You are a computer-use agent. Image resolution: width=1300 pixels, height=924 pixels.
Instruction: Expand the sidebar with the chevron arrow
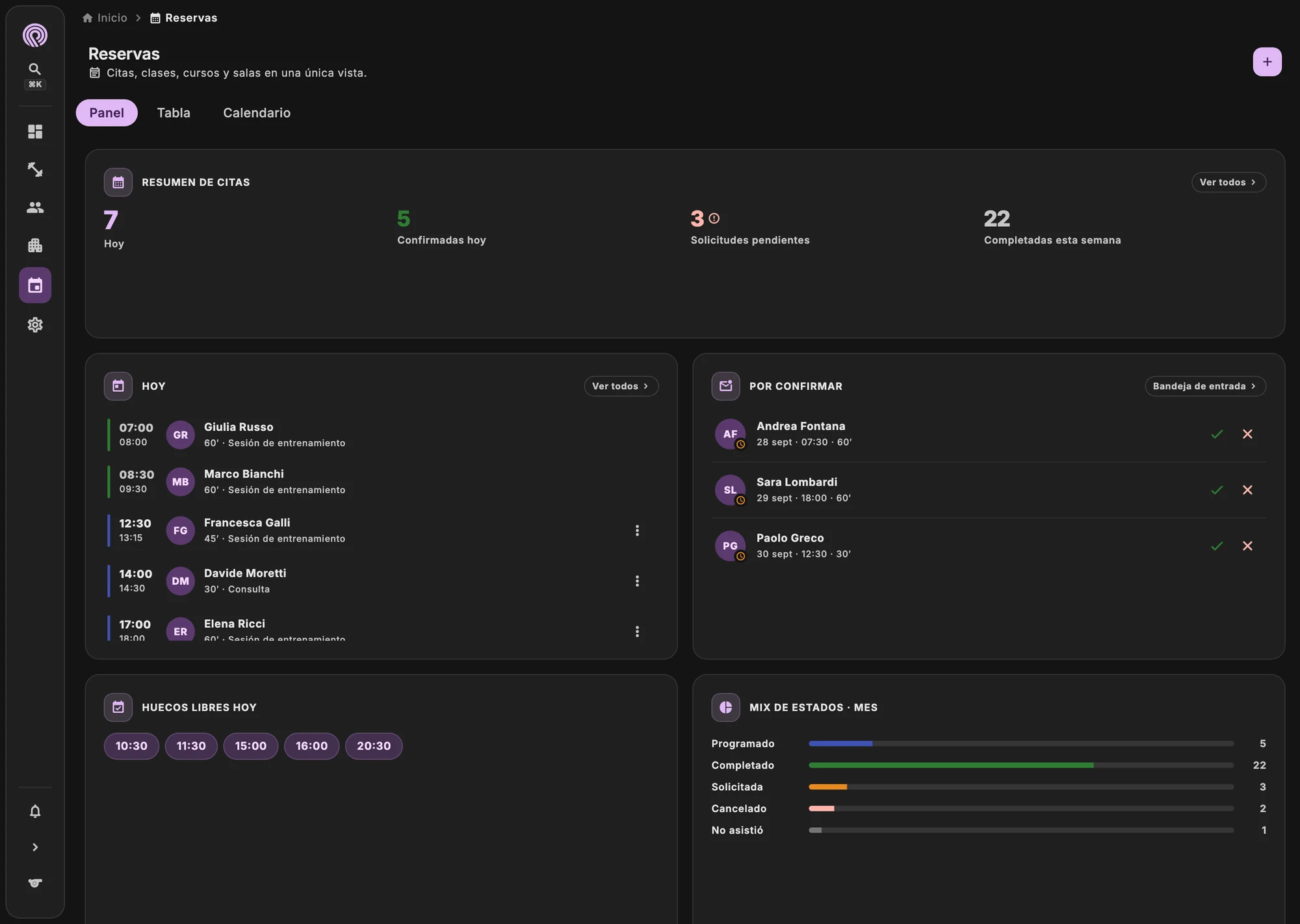pyautogui.click(x=35, y=847)
